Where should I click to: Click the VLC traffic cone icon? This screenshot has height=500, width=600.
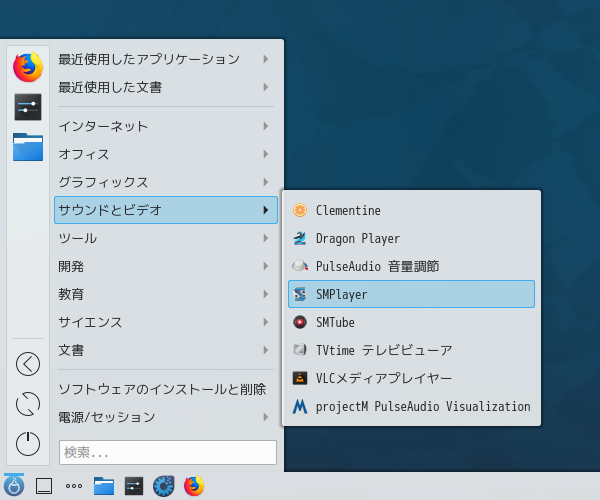300,378
